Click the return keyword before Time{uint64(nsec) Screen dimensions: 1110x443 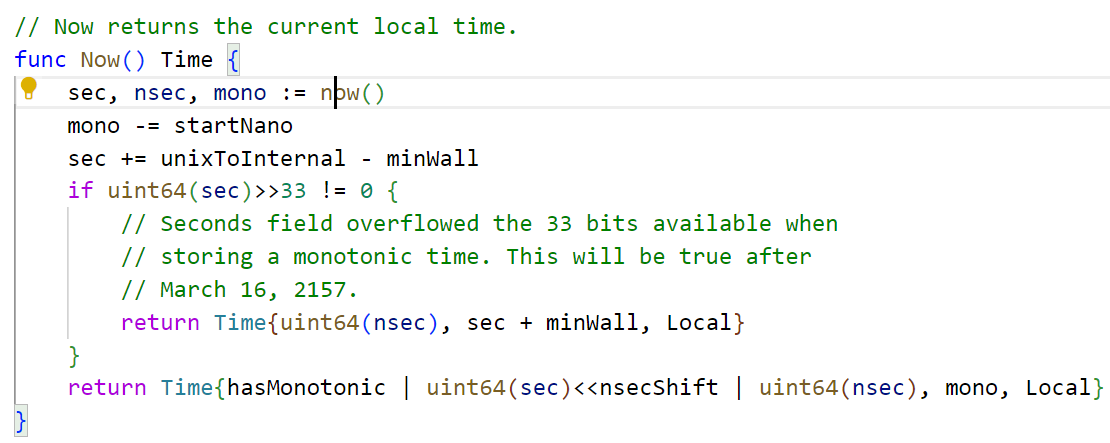(160, 323)
